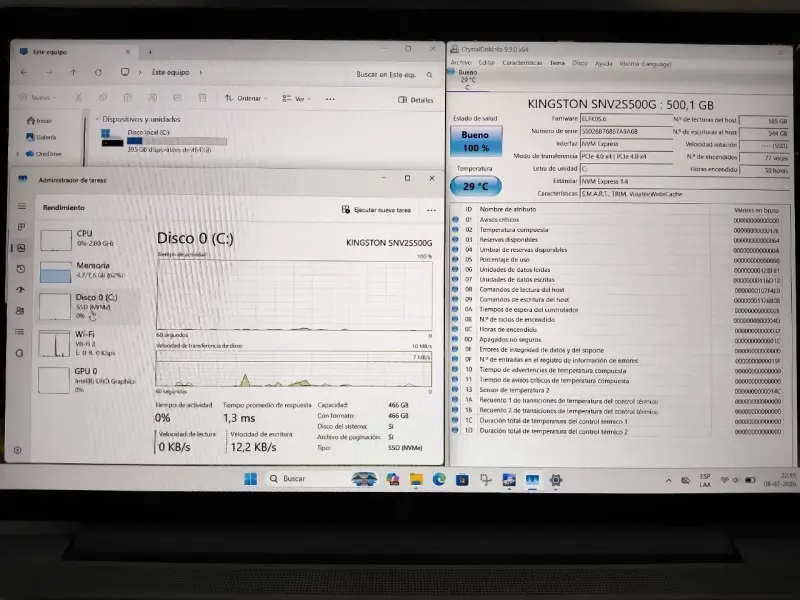Open three-dots menu in Task Manager Rendimiento header
This screenshot has width=800, height=600.
point(432,210)
